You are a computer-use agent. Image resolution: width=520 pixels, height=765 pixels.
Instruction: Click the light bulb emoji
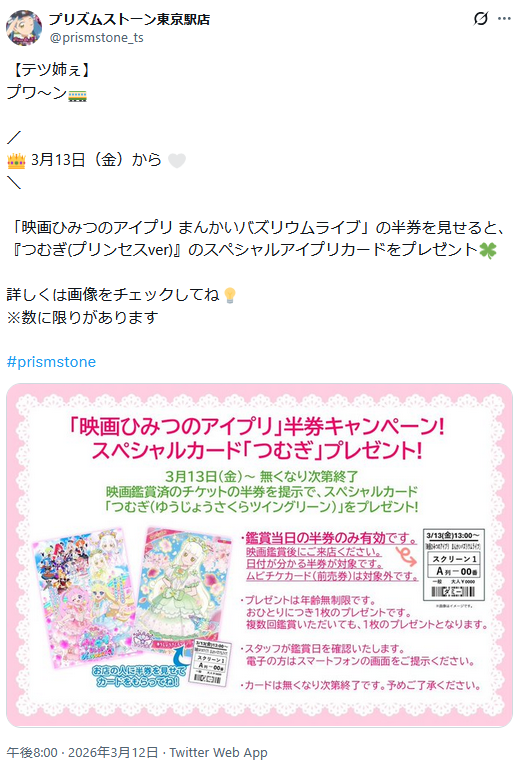(230, 295)
